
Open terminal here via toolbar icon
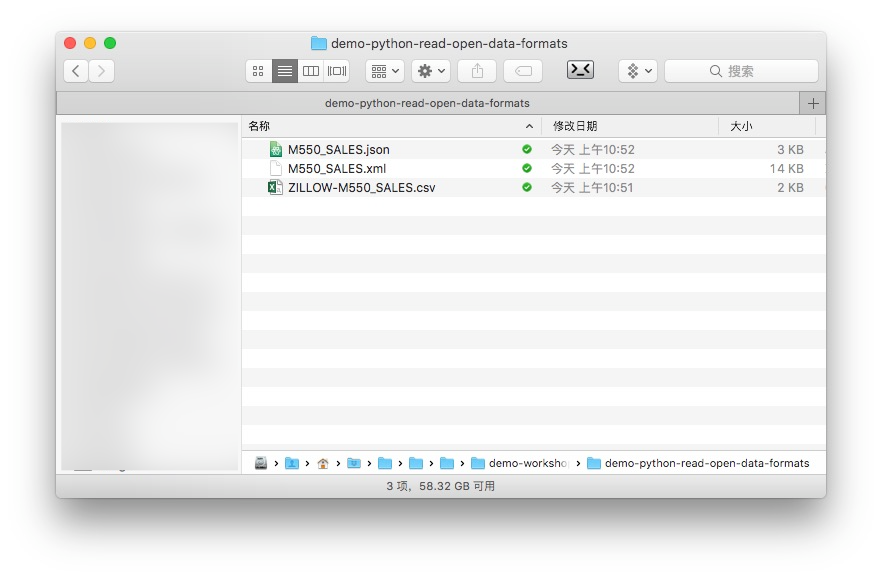tap(580, 70)
